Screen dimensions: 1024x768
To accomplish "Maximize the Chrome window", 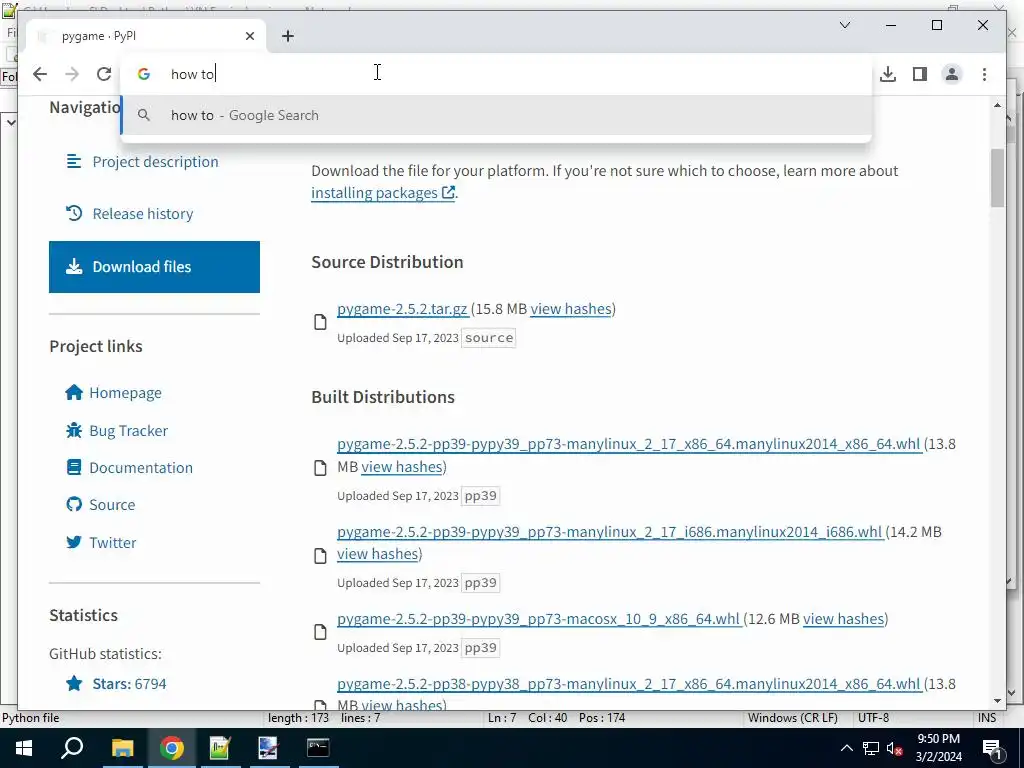I will [x=936, y=25].
